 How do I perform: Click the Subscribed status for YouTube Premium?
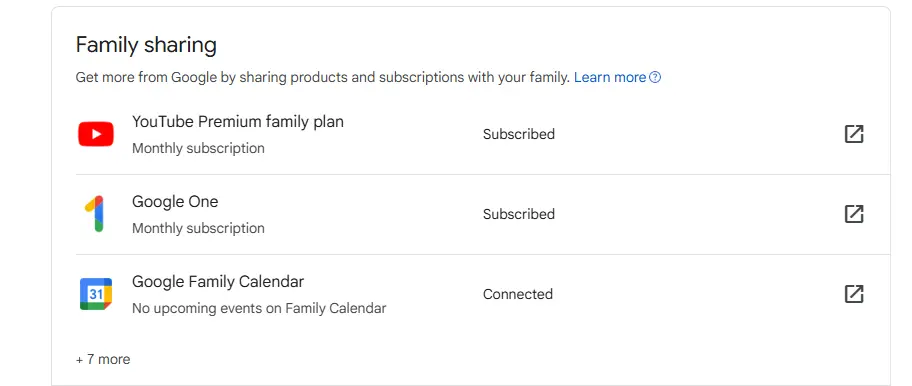tap(519, 134)
